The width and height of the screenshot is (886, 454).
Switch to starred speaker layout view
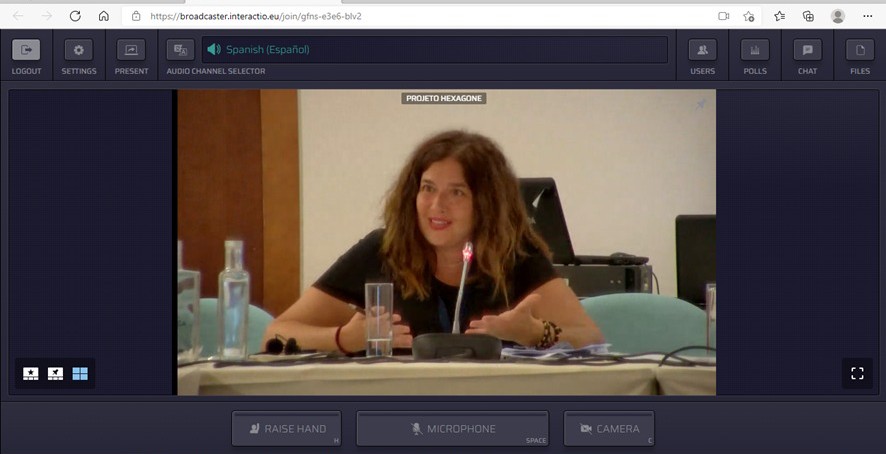pos(31,374)
